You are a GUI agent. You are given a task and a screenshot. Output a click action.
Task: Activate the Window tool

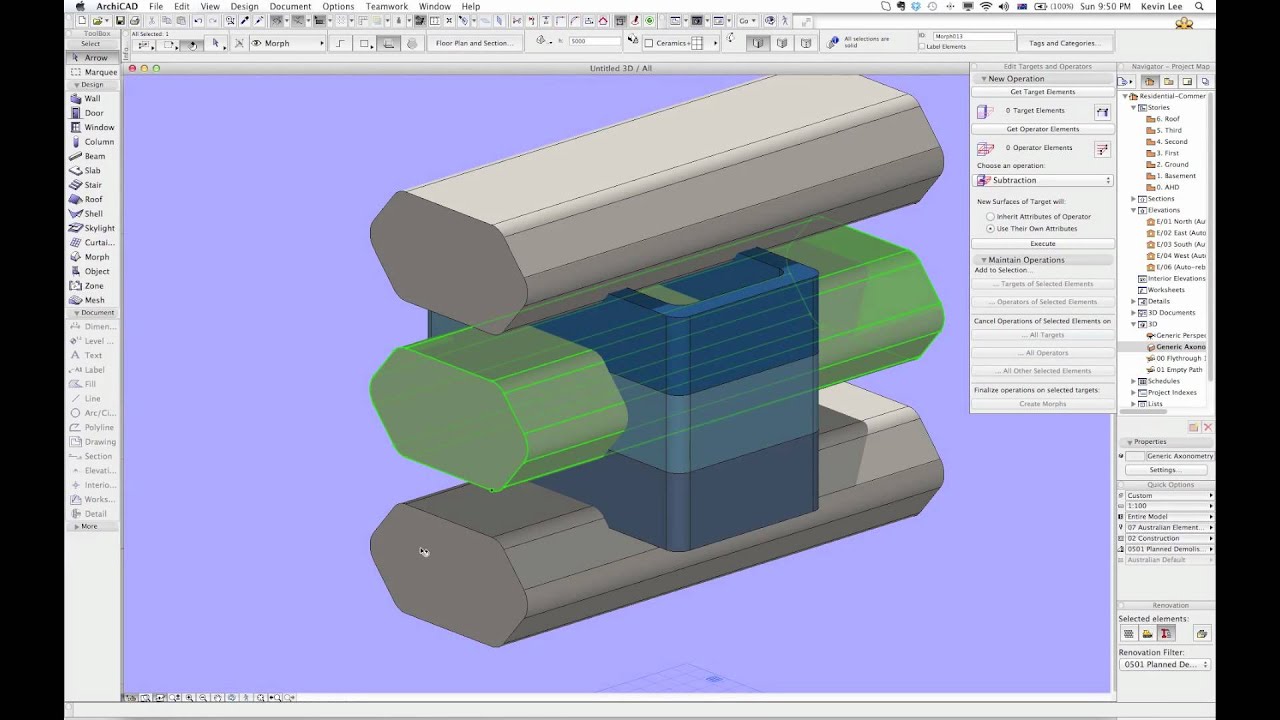[92, 127]
